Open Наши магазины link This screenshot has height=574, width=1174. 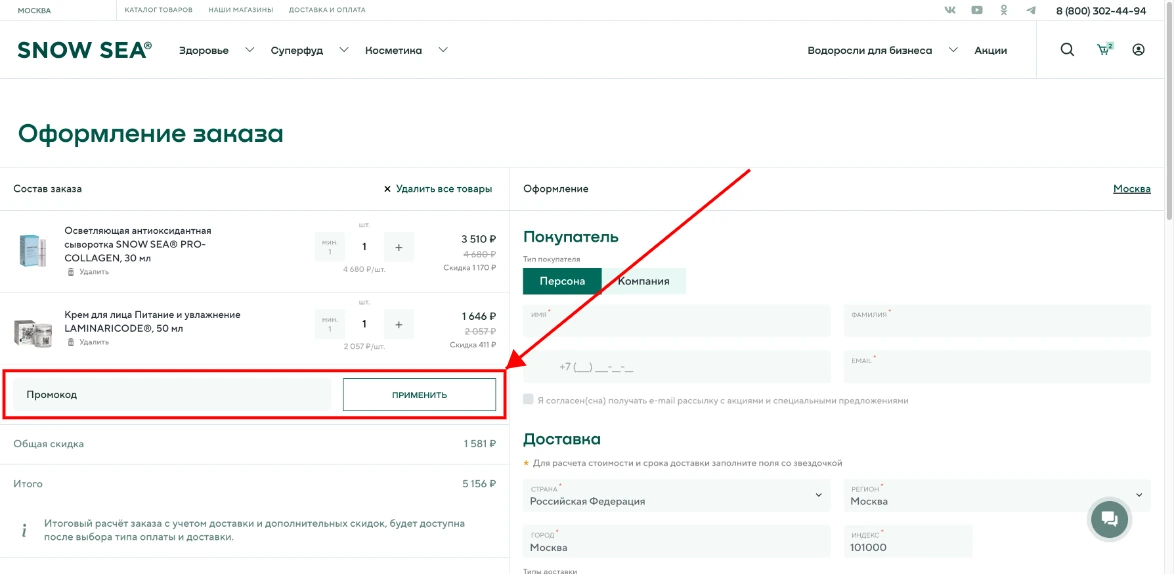[241, 10]
